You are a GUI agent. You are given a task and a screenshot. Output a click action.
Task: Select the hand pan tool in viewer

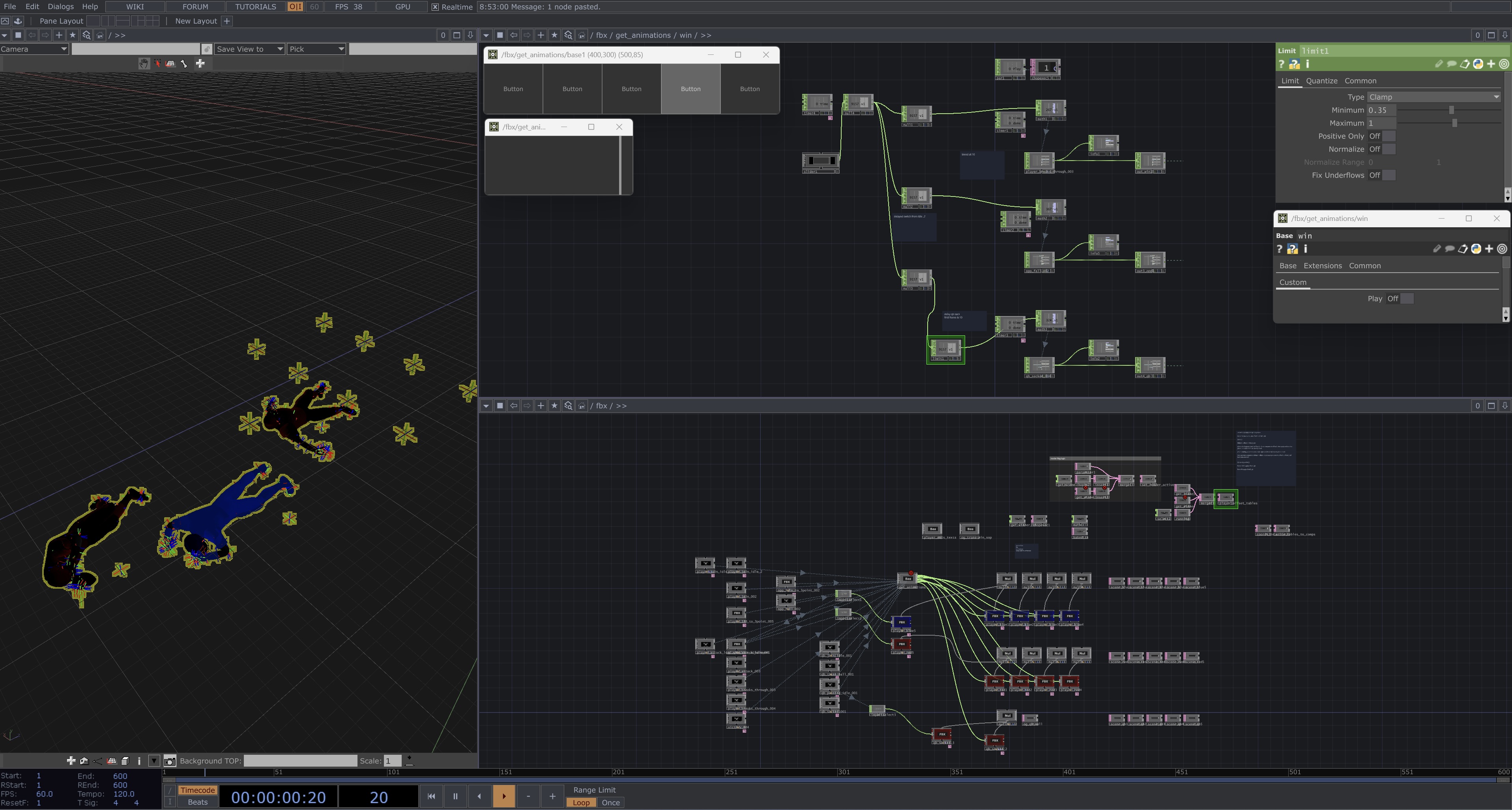point(144,64)
